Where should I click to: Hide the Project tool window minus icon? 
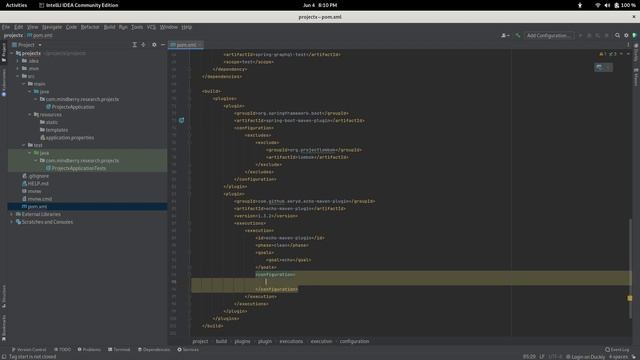click(163, 44)
